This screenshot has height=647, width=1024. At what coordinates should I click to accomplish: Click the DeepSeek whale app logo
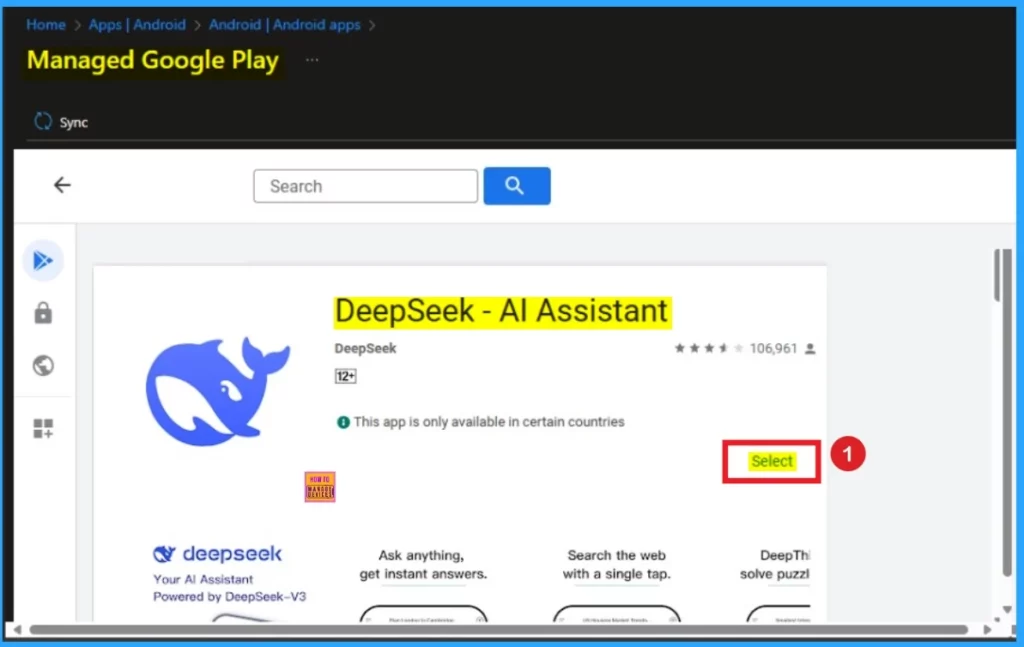[217, 391]
